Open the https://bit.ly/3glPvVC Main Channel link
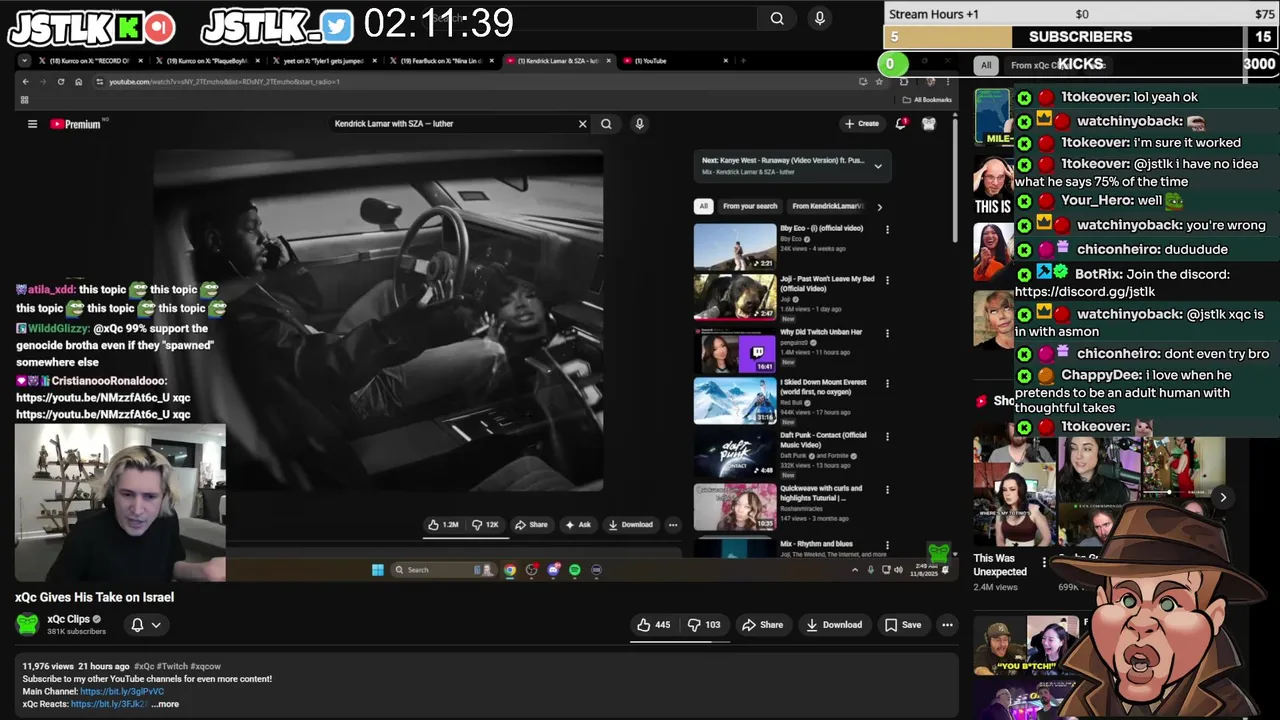The image size is (1280, 720). tap(122, 691)
